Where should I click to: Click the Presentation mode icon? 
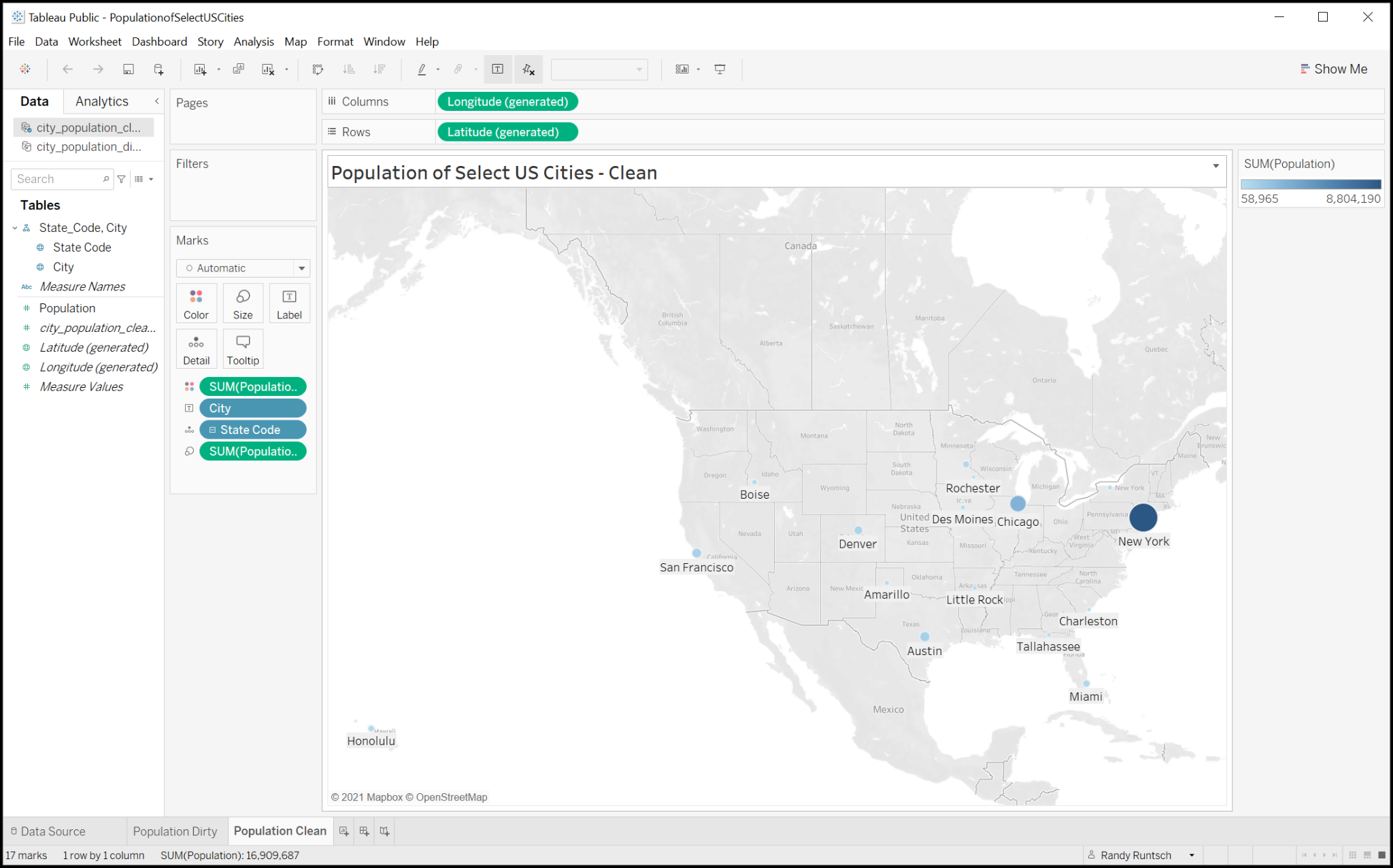click(x=720, y=69)
